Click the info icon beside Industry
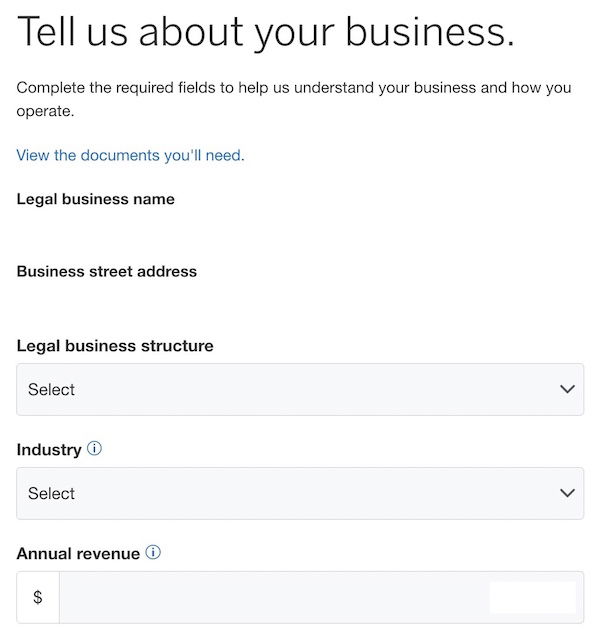 coord(95,449)
